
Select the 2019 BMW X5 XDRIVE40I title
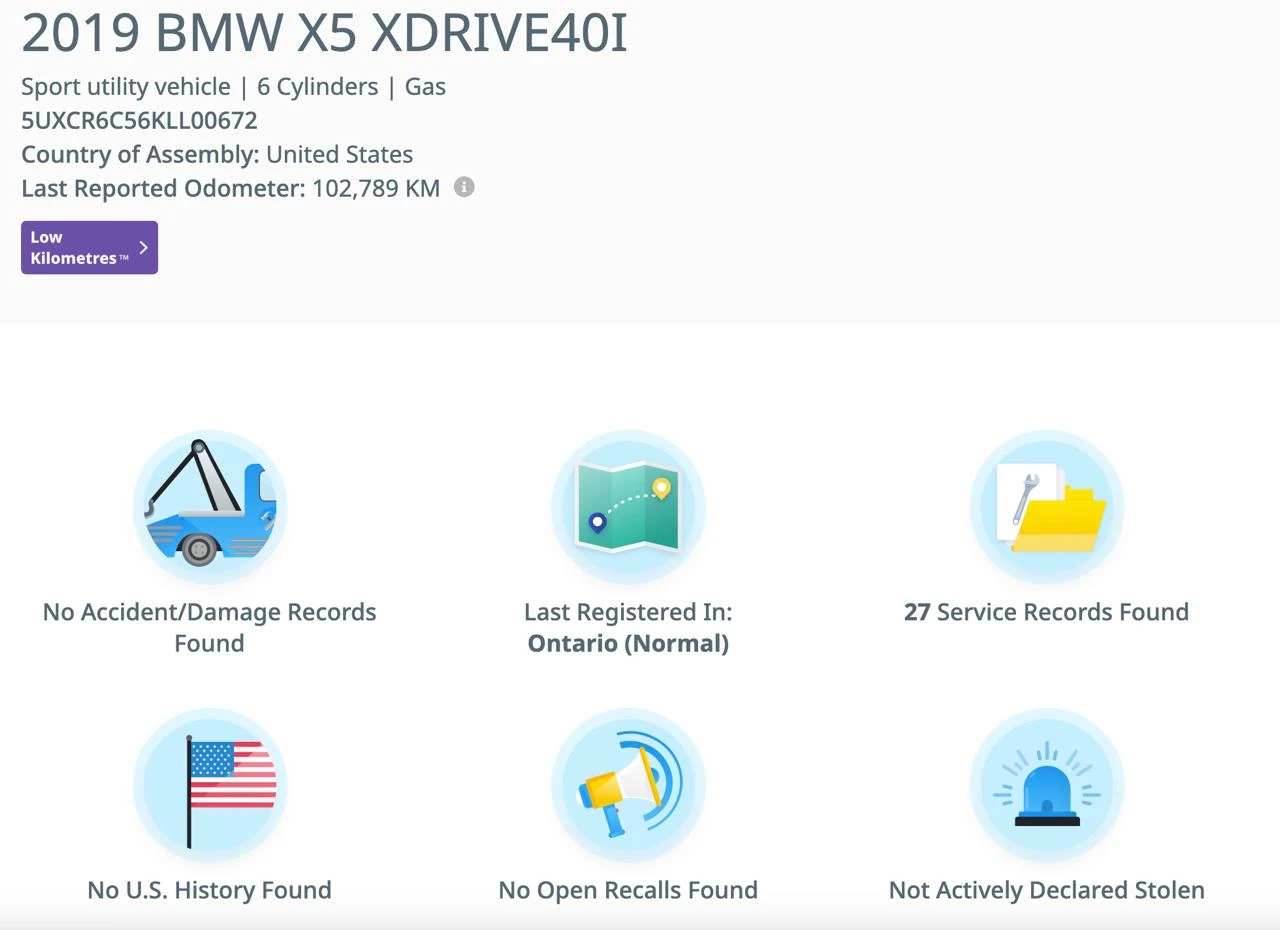[323, 32]
